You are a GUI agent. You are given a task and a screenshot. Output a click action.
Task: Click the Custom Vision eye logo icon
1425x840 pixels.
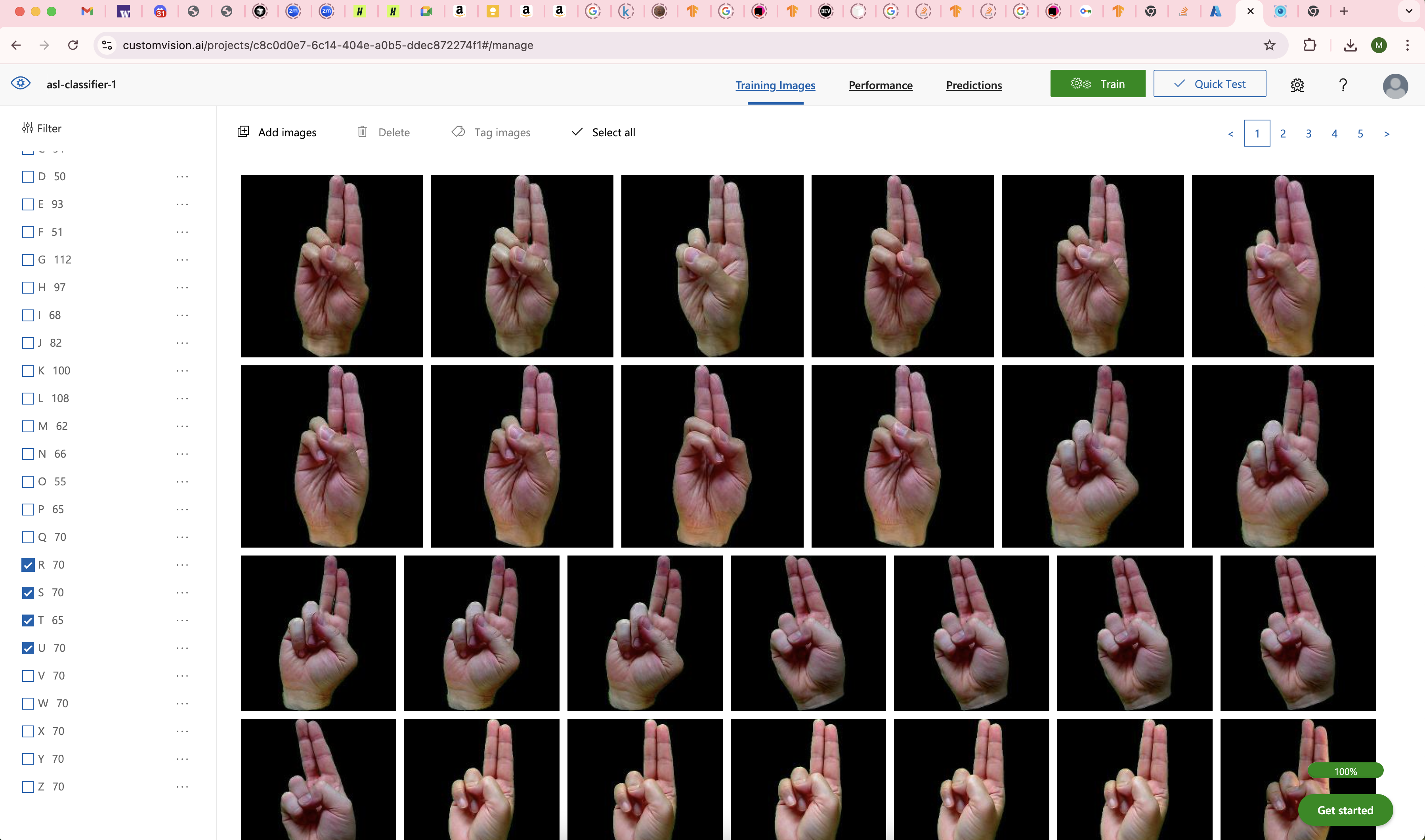tap(21, 83)
